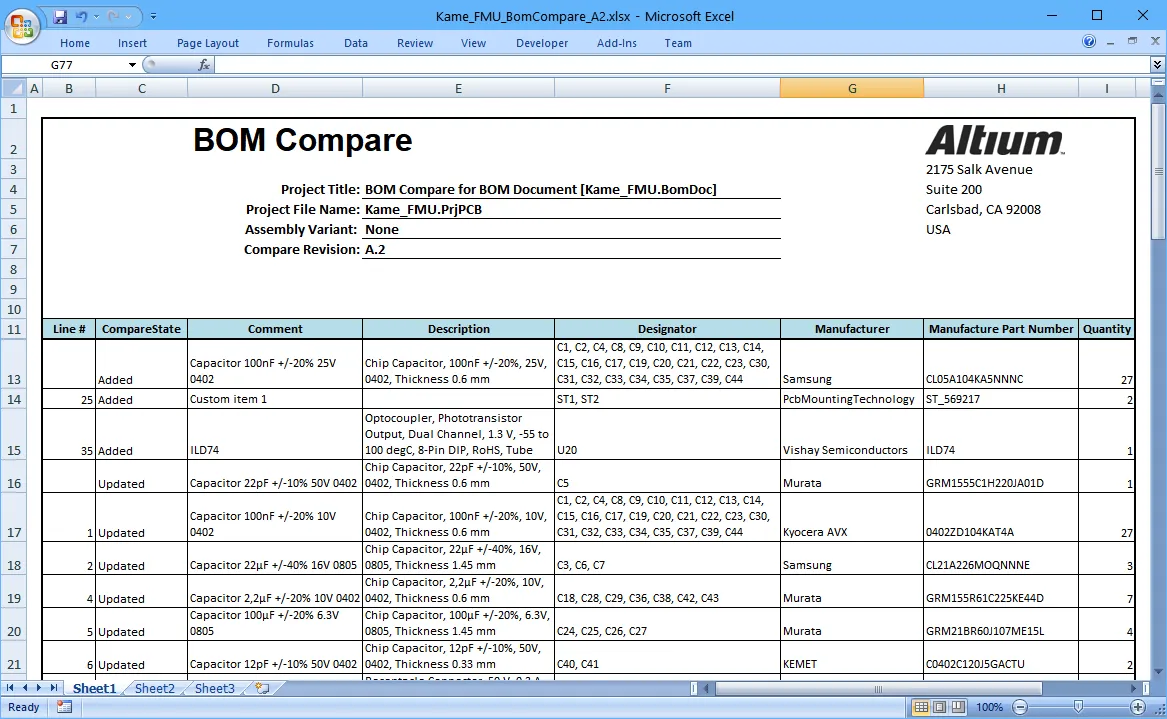Open Excel Help question mark icon
1167x719 pixels.
(1089, 42)
